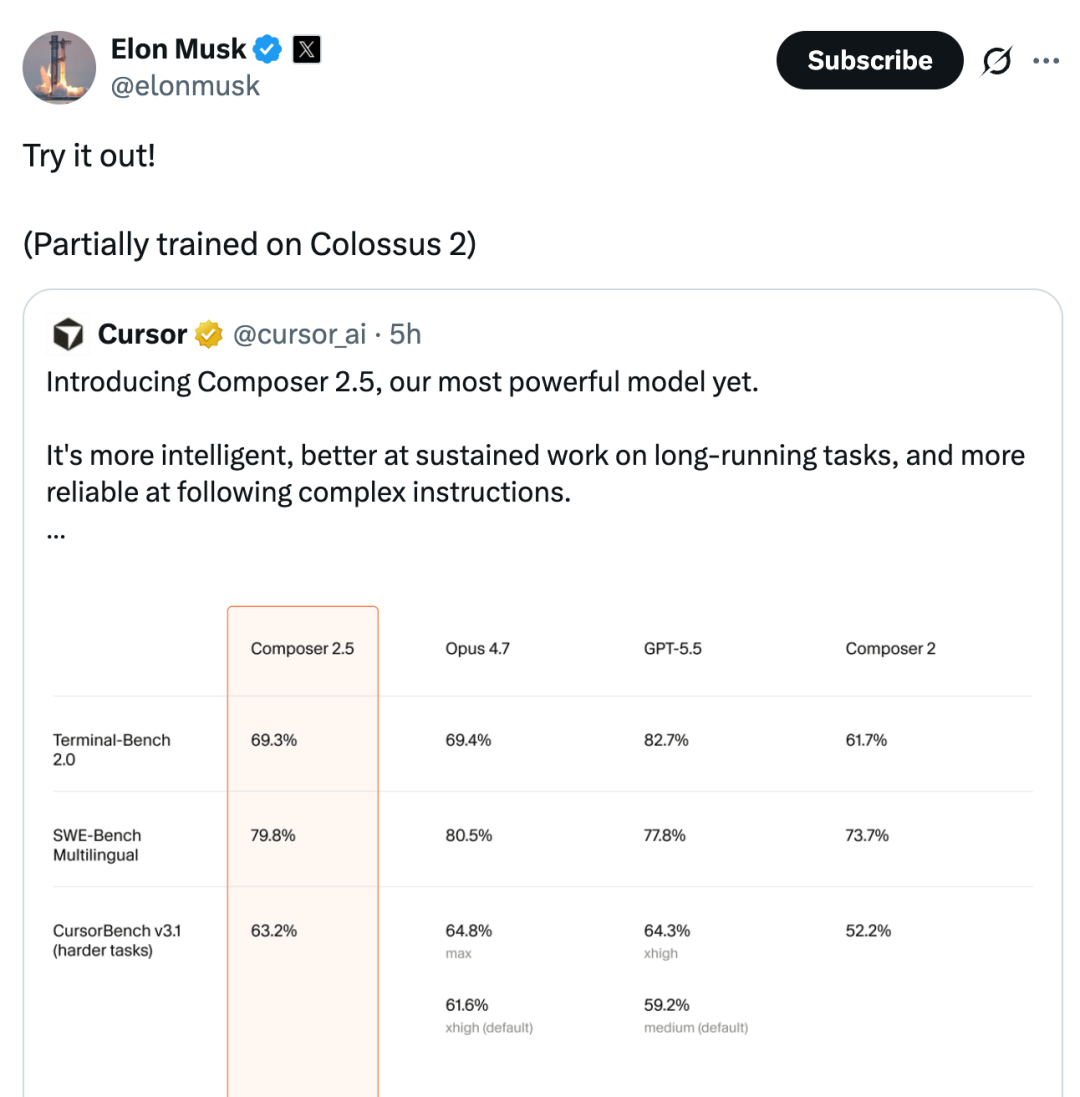Open the three-dot more options menu
The height and width of the screenshot is (1097, 1080).
(x=1046, y=61)
